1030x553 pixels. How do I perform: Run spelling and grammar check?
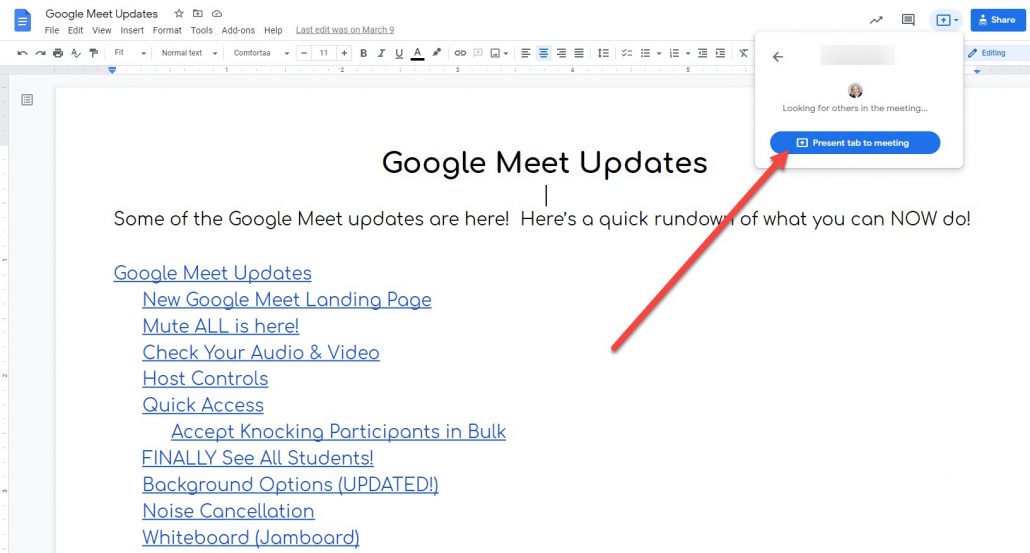pos(76,53)
